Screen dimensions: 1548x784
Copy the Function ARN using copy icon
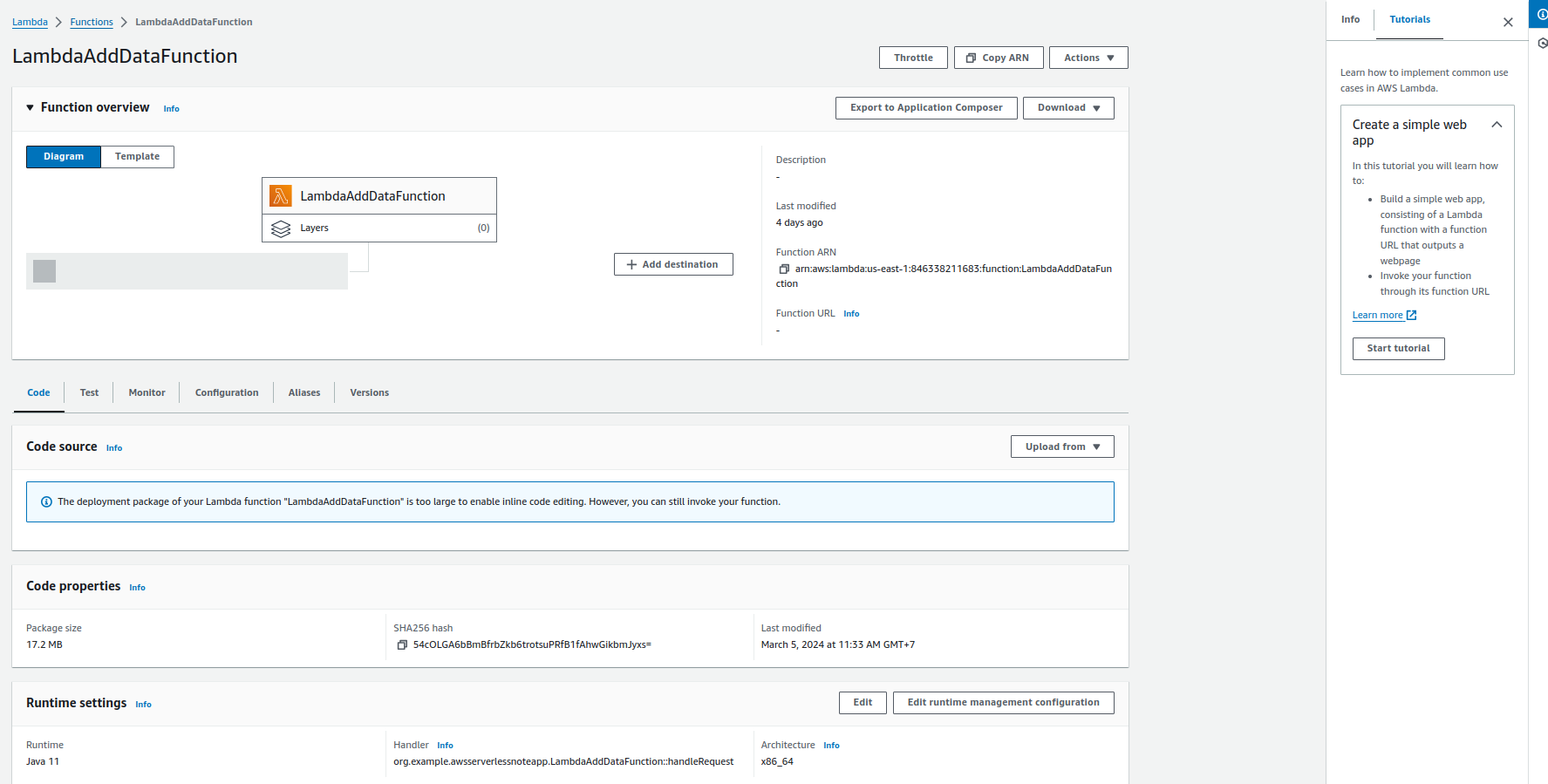[x=783, y=269]
